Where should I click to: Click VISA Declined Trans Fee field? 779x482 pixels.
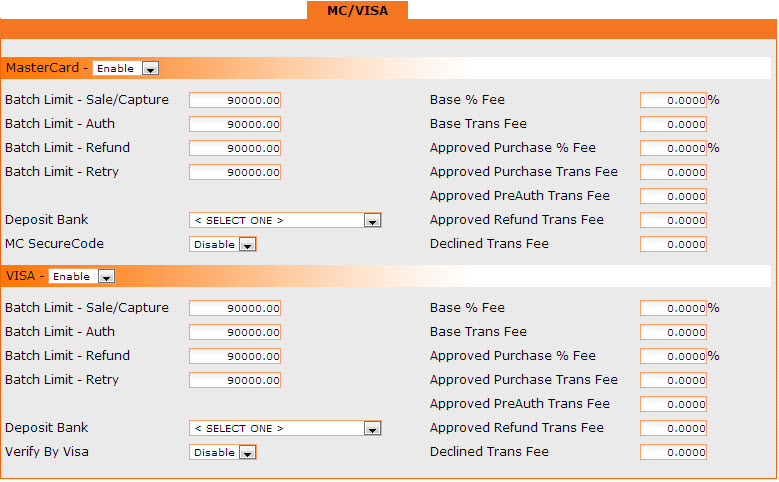point(673,452)
